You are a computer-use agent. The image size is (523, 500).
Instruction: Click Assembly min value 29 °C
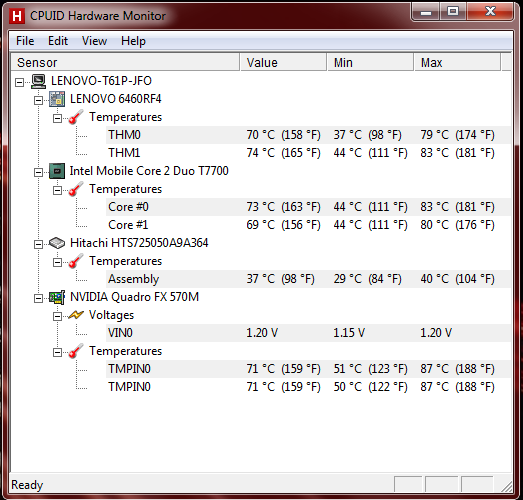click(368, 279)
